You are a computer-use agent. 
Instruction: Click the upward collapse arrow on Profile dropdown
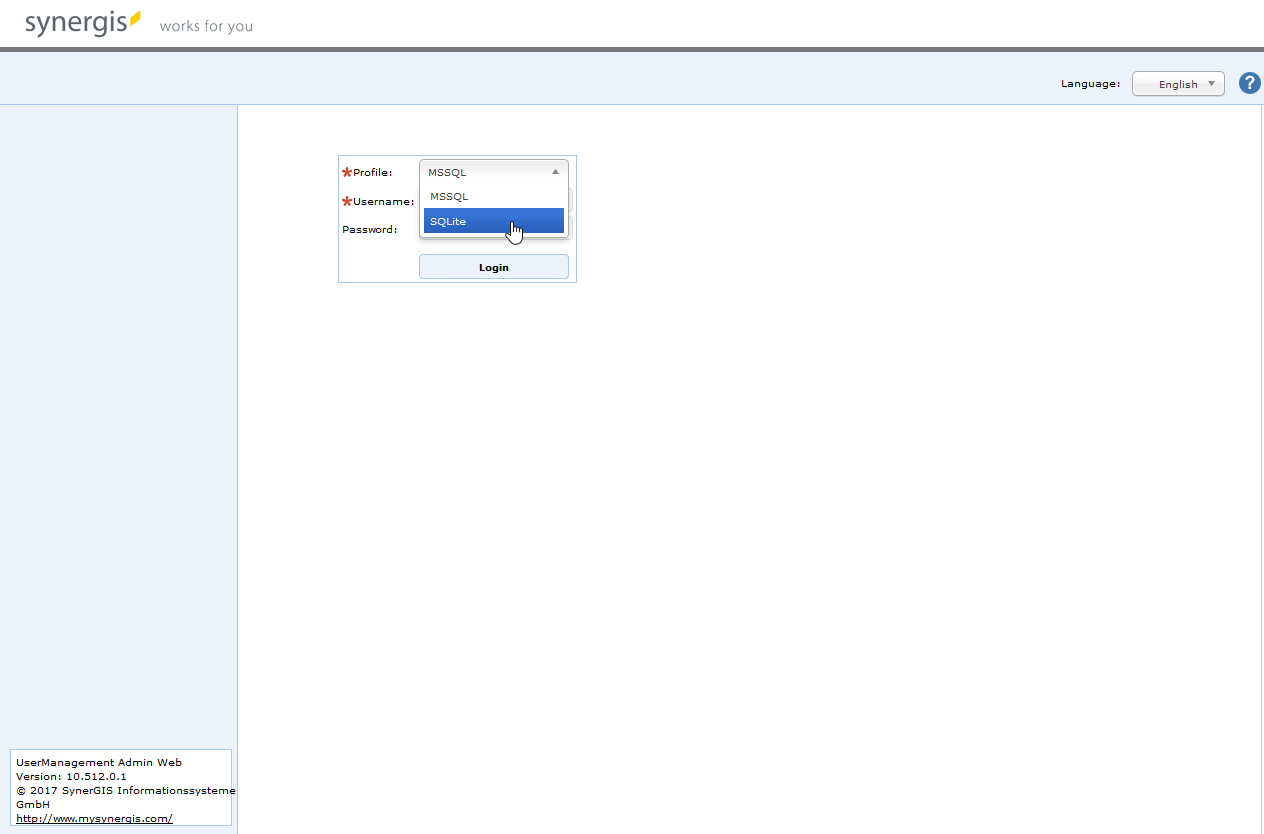[x=556, y=172]
